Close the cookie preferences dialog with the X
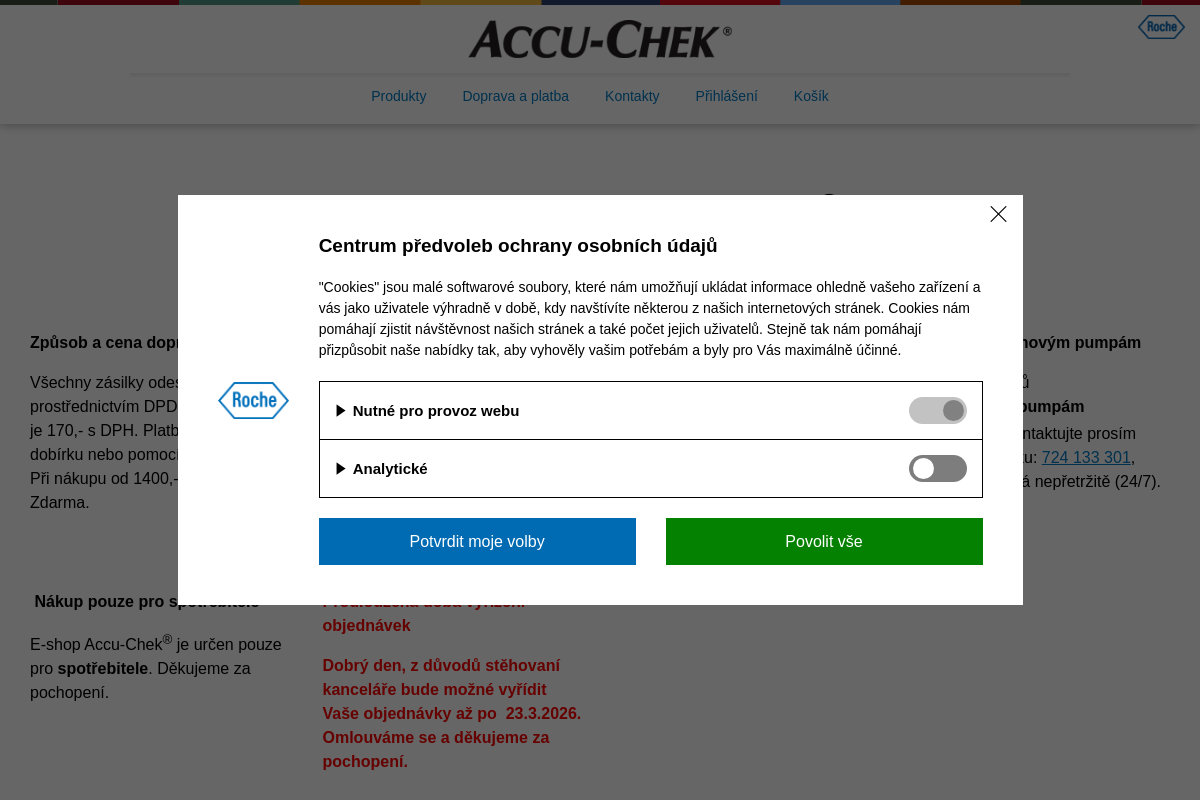The image size is (1200, 800). pyautogui.click(x=998, y=214)
